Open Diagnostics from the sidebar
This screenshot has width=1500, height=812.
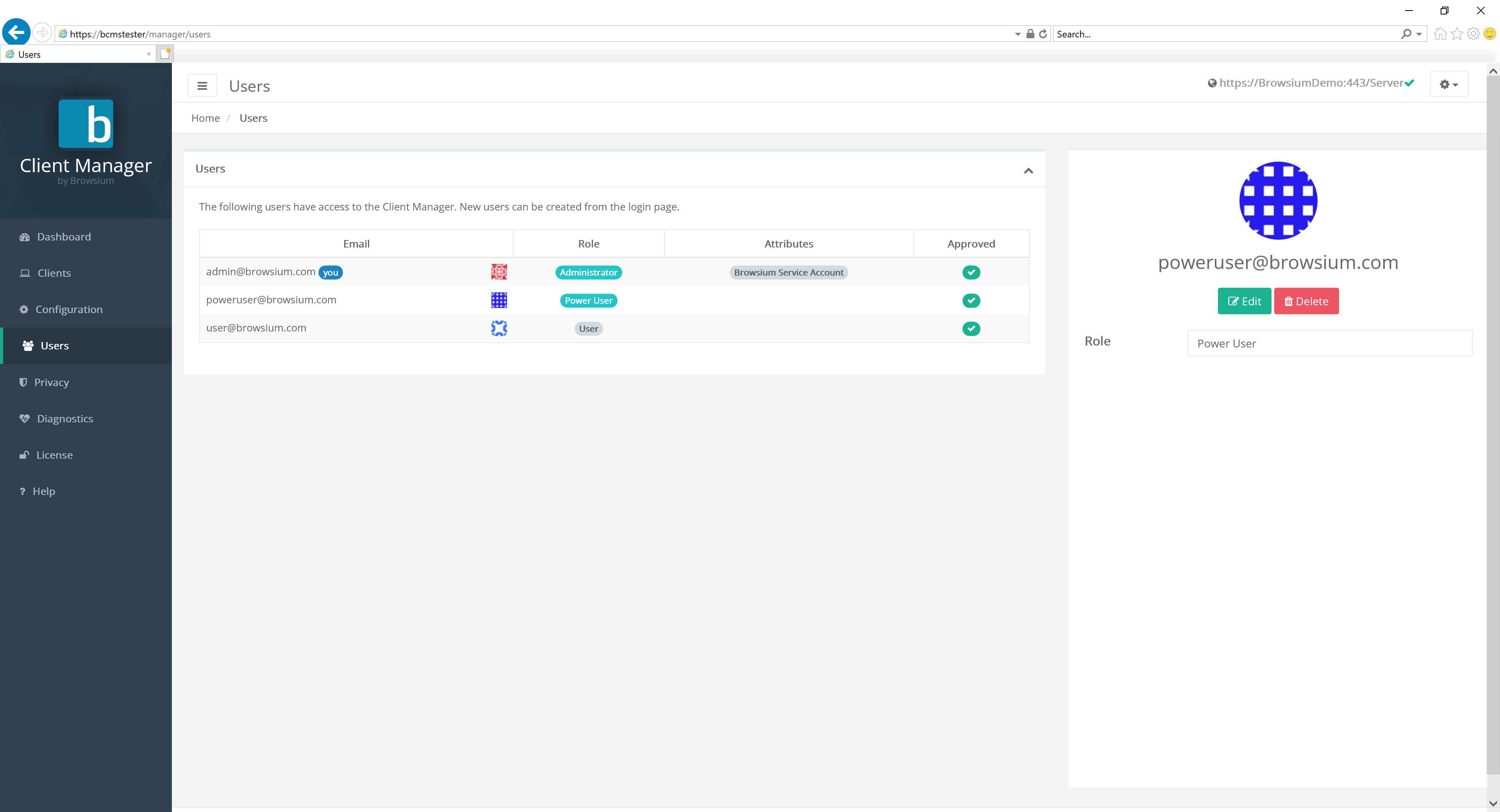[64, 418]
